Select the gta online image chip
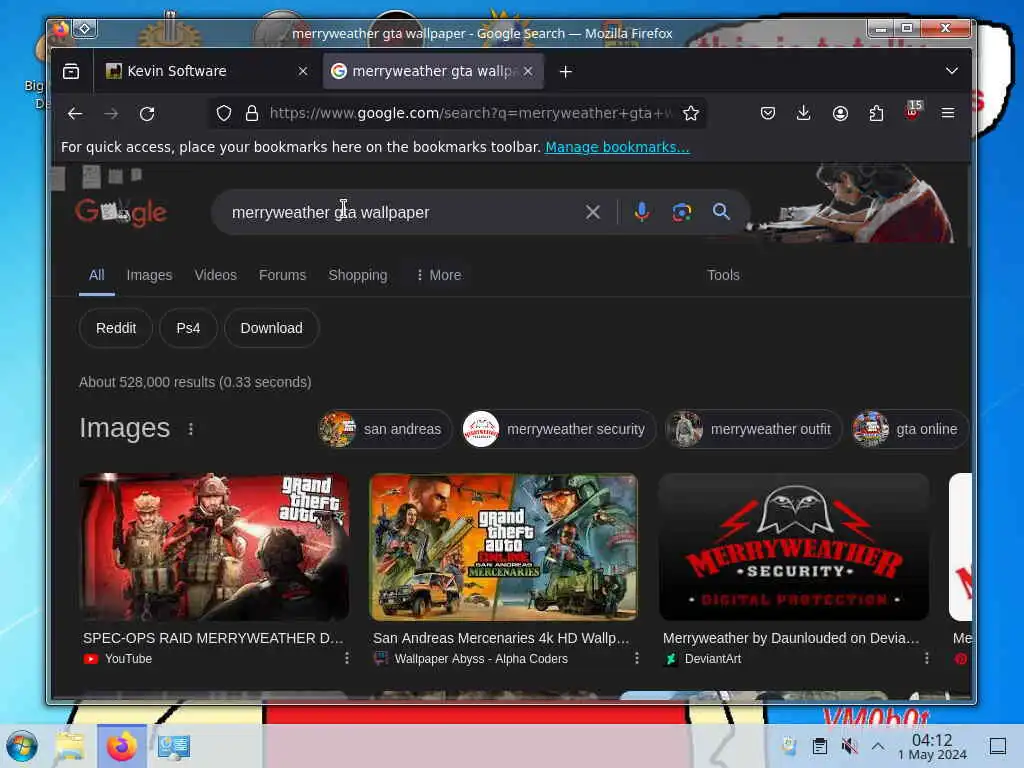The height and width of the screenshot is (768, 1024). pyautogui.click(x=910, y=429)
